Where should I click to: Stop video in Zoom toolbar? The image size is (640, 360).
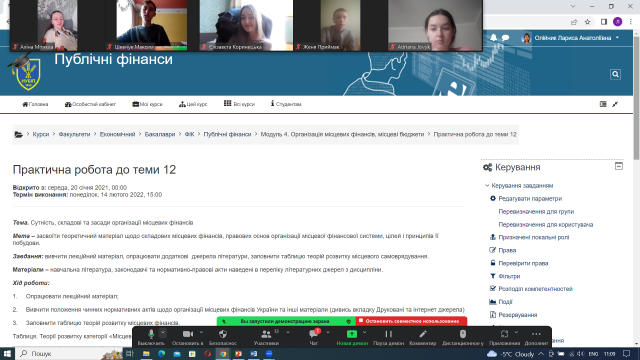(x=188, y=337)
